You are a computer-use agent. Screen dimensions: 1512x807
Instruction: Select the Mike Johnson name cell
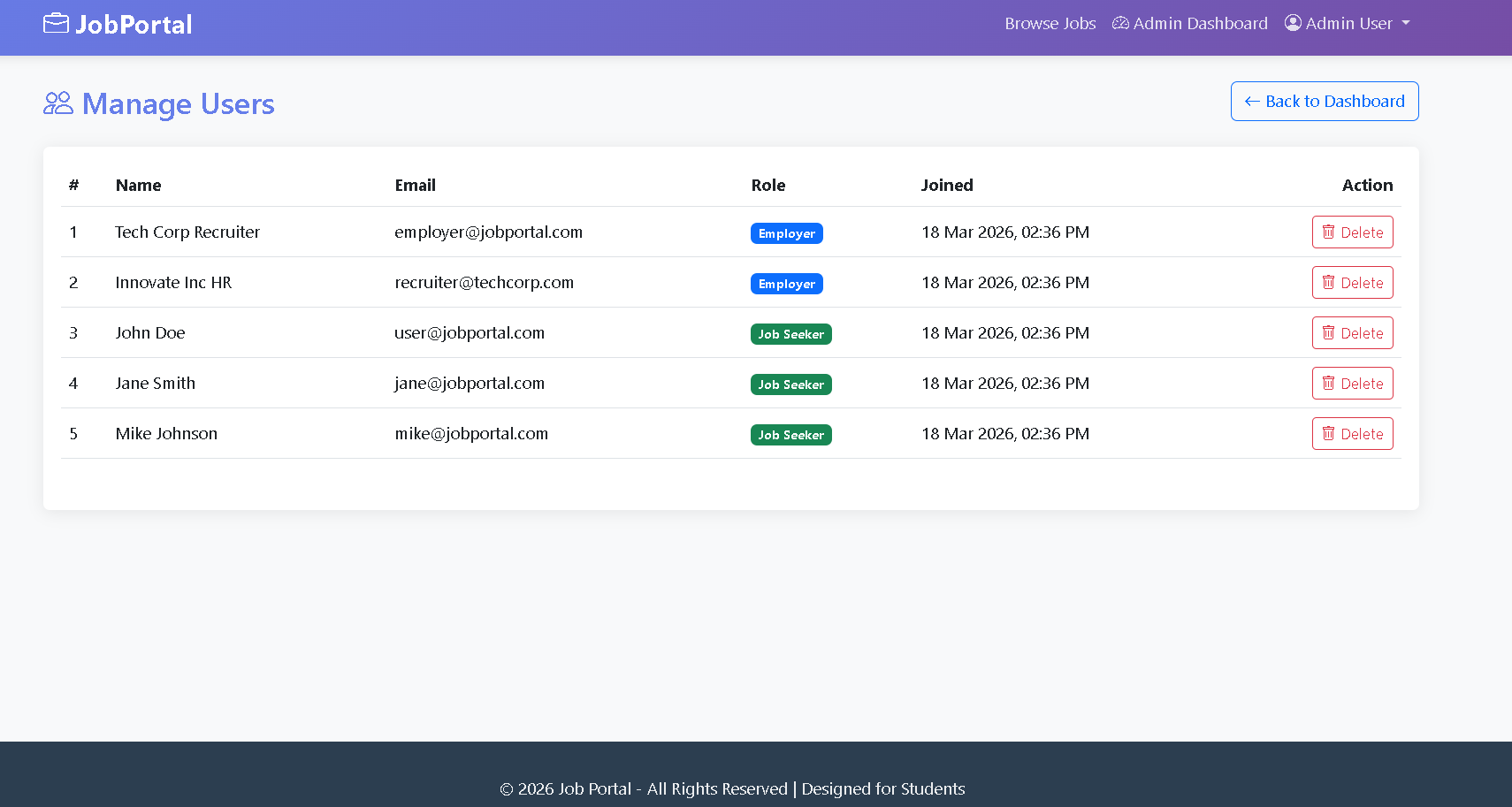coord(166,434)
